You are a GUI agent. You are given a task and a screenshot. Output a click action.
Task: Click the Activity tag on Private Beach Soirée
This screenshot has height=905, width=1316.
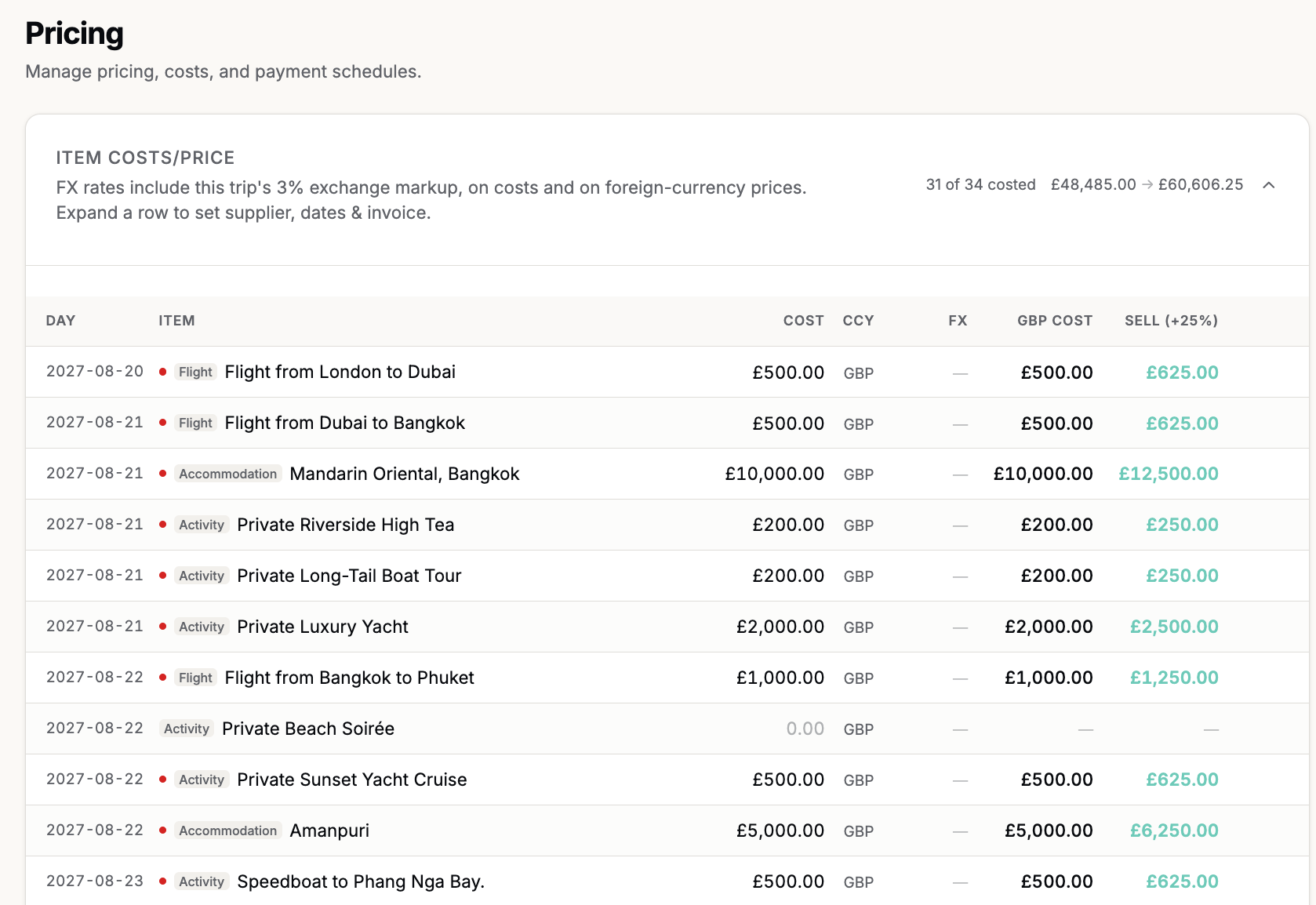(187, 729)
